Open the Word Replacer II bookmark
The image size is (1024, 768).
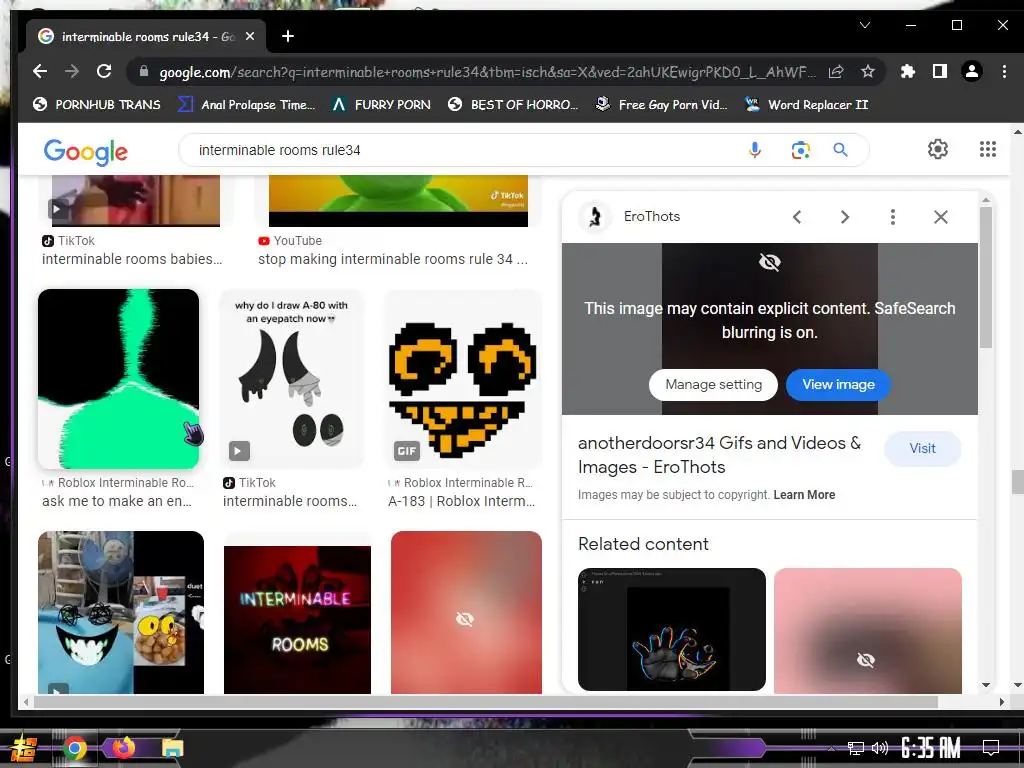click(806, 104)
